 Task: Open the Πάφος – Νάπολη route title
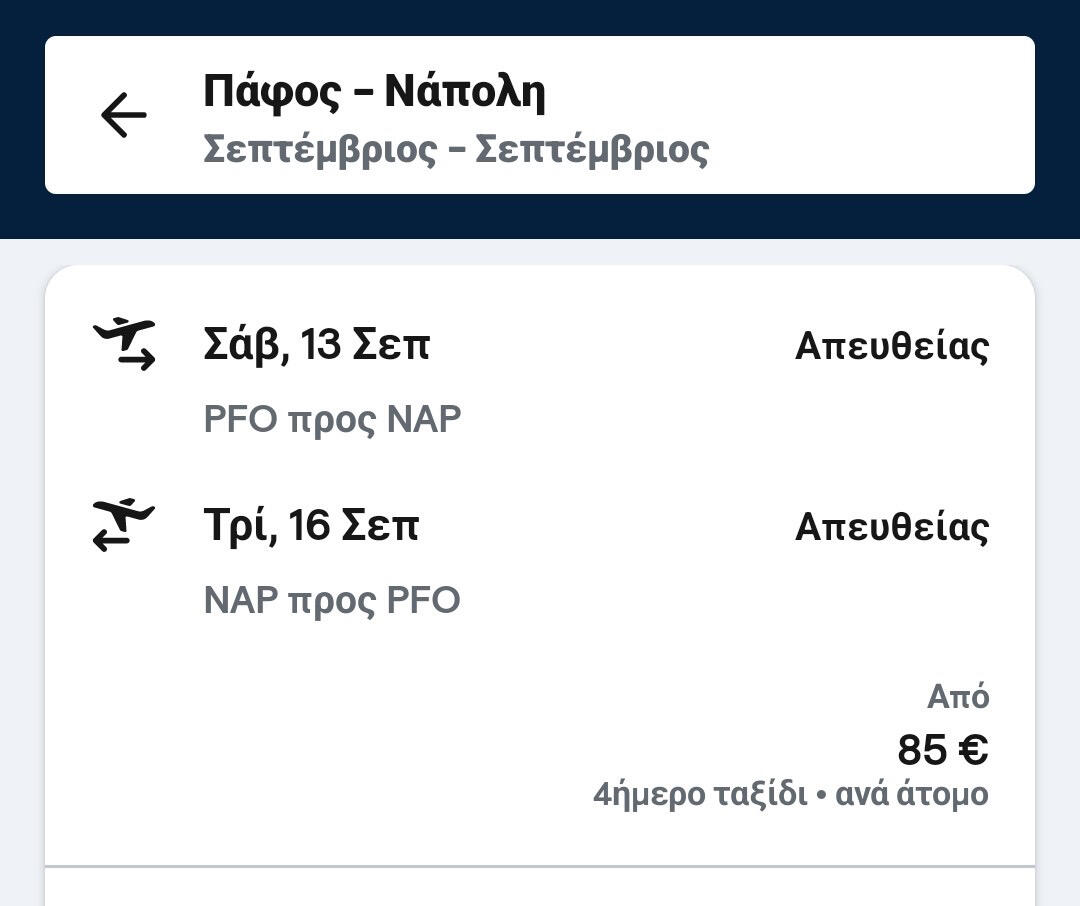tap(374, 92)
